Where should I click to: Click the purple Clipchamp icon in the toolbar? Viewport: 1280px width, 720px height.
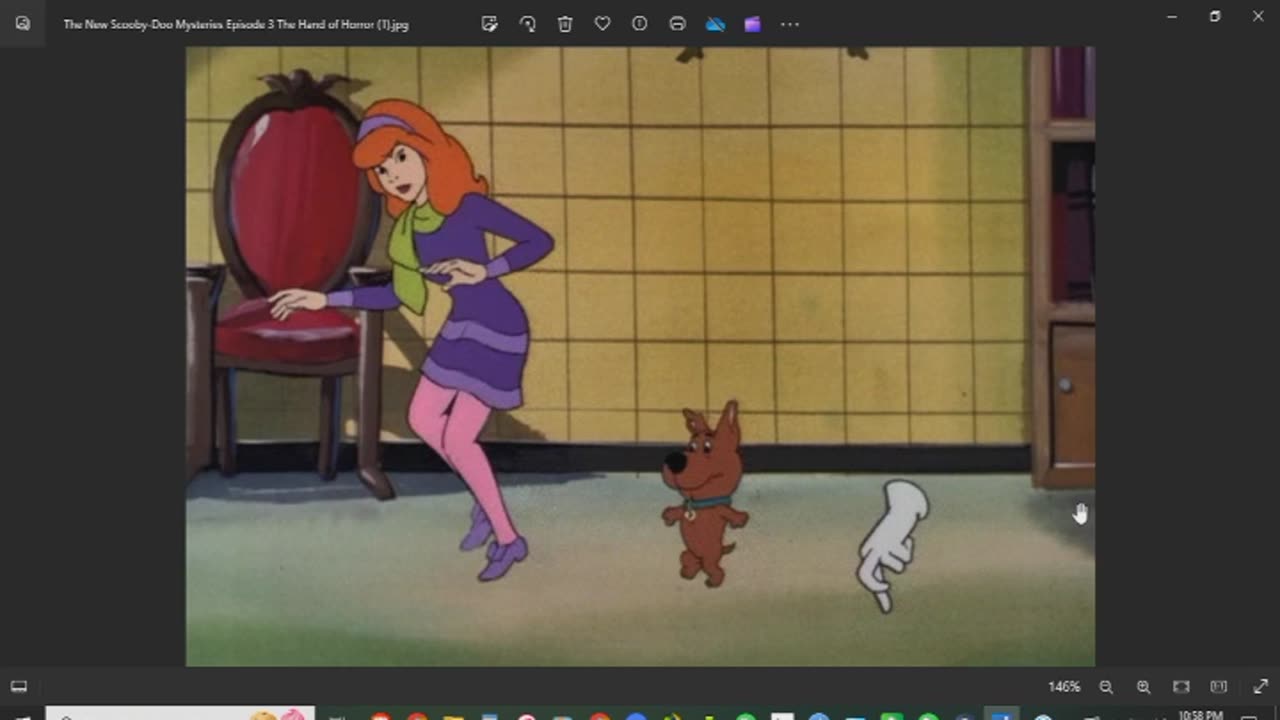(x=752, y=24)
